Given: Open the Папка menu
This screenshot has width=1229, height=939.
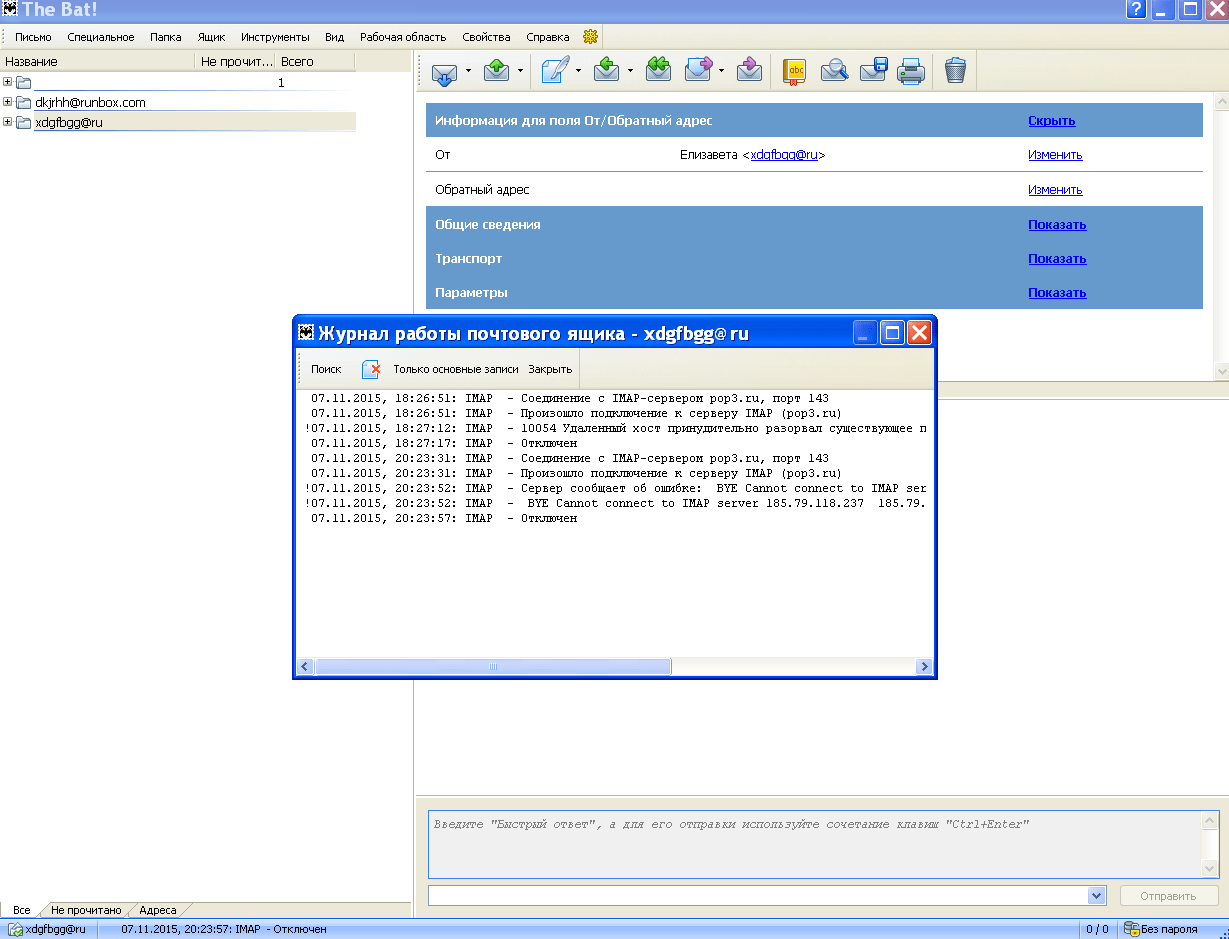Looking at the screenshot, I should tap(166, 37).
